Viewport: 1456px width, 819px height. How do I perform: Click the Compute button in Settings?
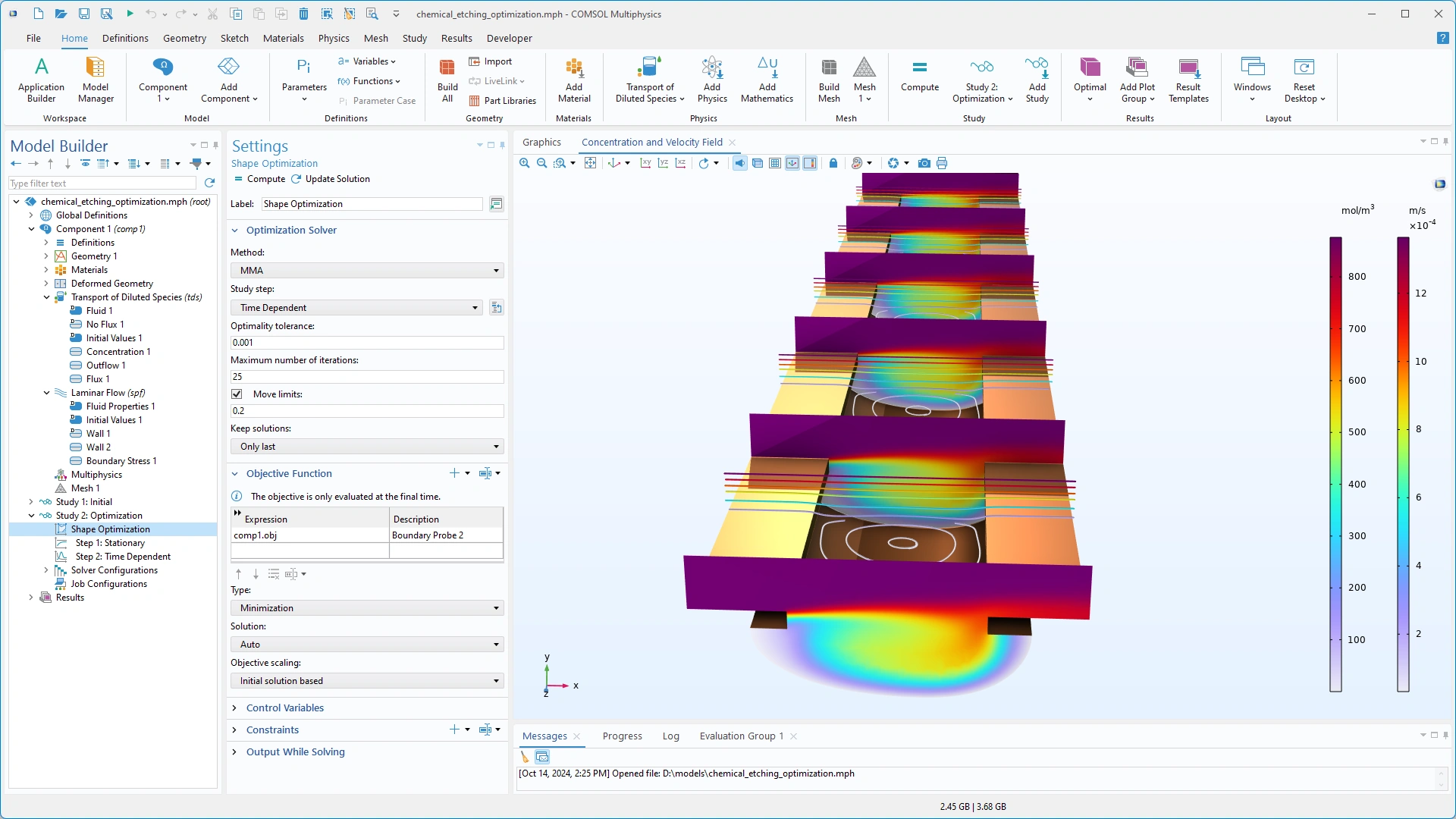coord(259,179)
